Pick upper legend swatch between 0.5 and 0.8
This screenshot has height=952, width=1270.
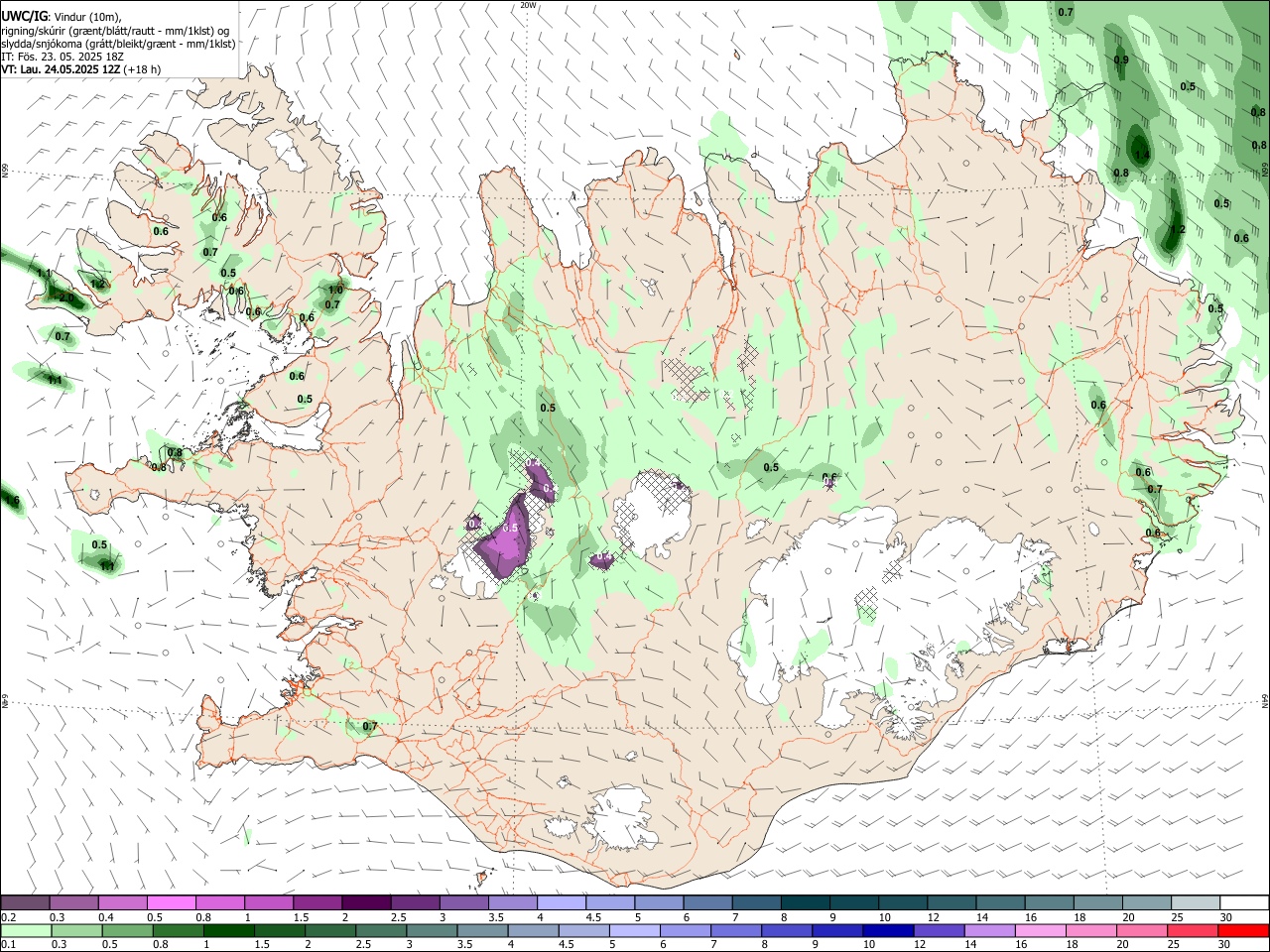coord(172,902)
